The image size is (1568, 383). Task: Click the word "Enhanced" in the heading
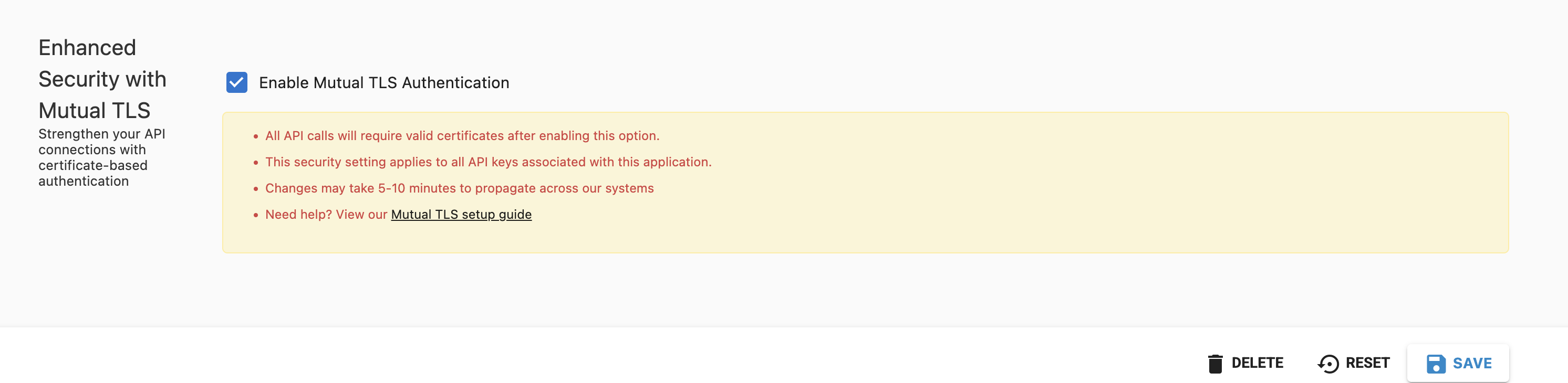[87, 48]
